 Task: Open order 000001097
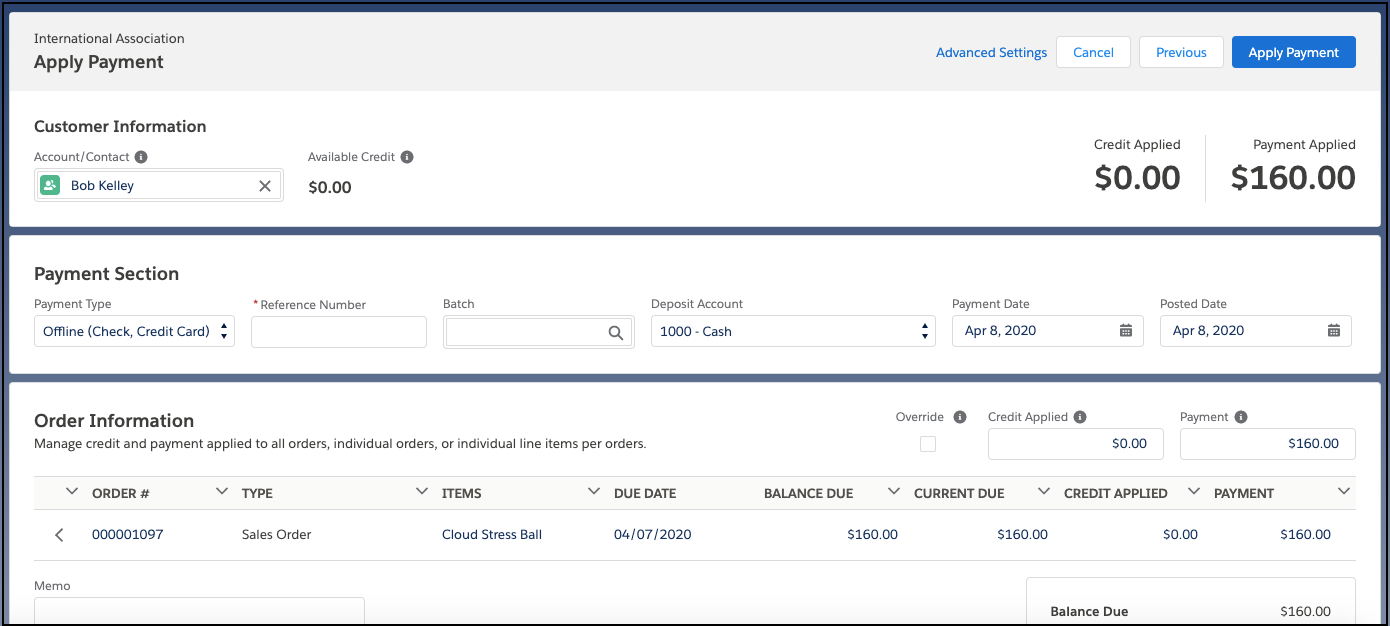128,534
